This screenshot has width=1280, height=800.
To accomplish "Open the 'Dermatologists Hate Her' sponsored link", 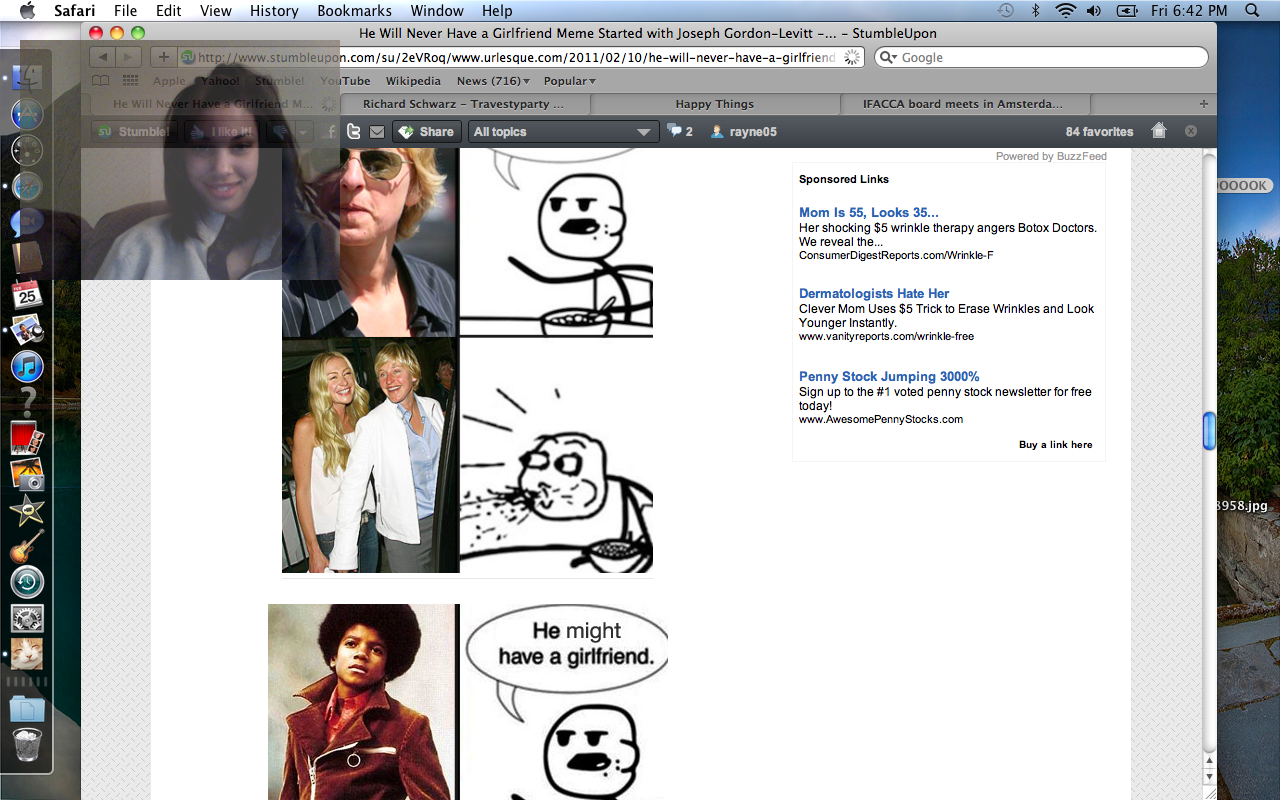I will coord(873,293).
